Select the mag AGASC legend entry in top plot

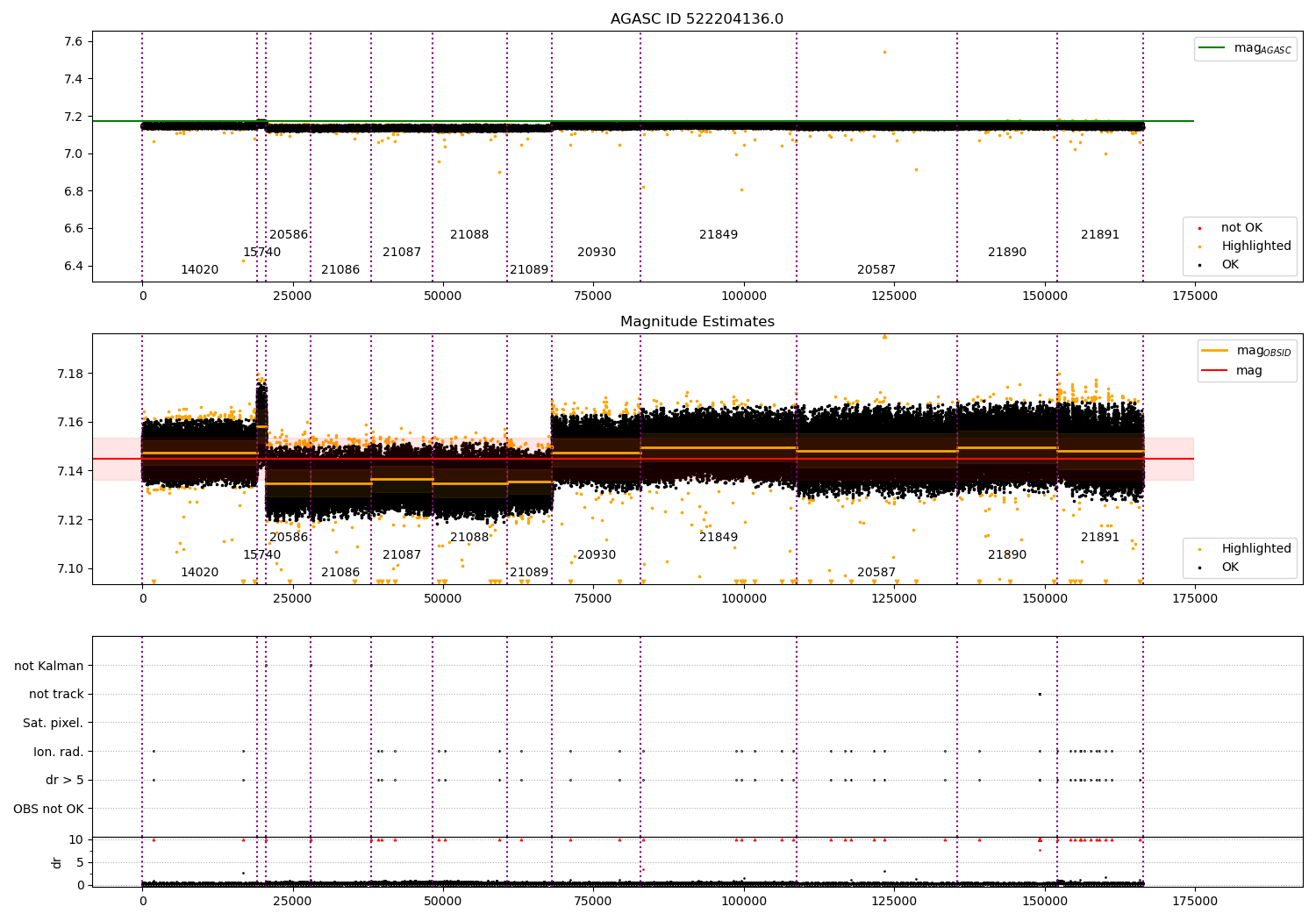tap(1245, 48)
